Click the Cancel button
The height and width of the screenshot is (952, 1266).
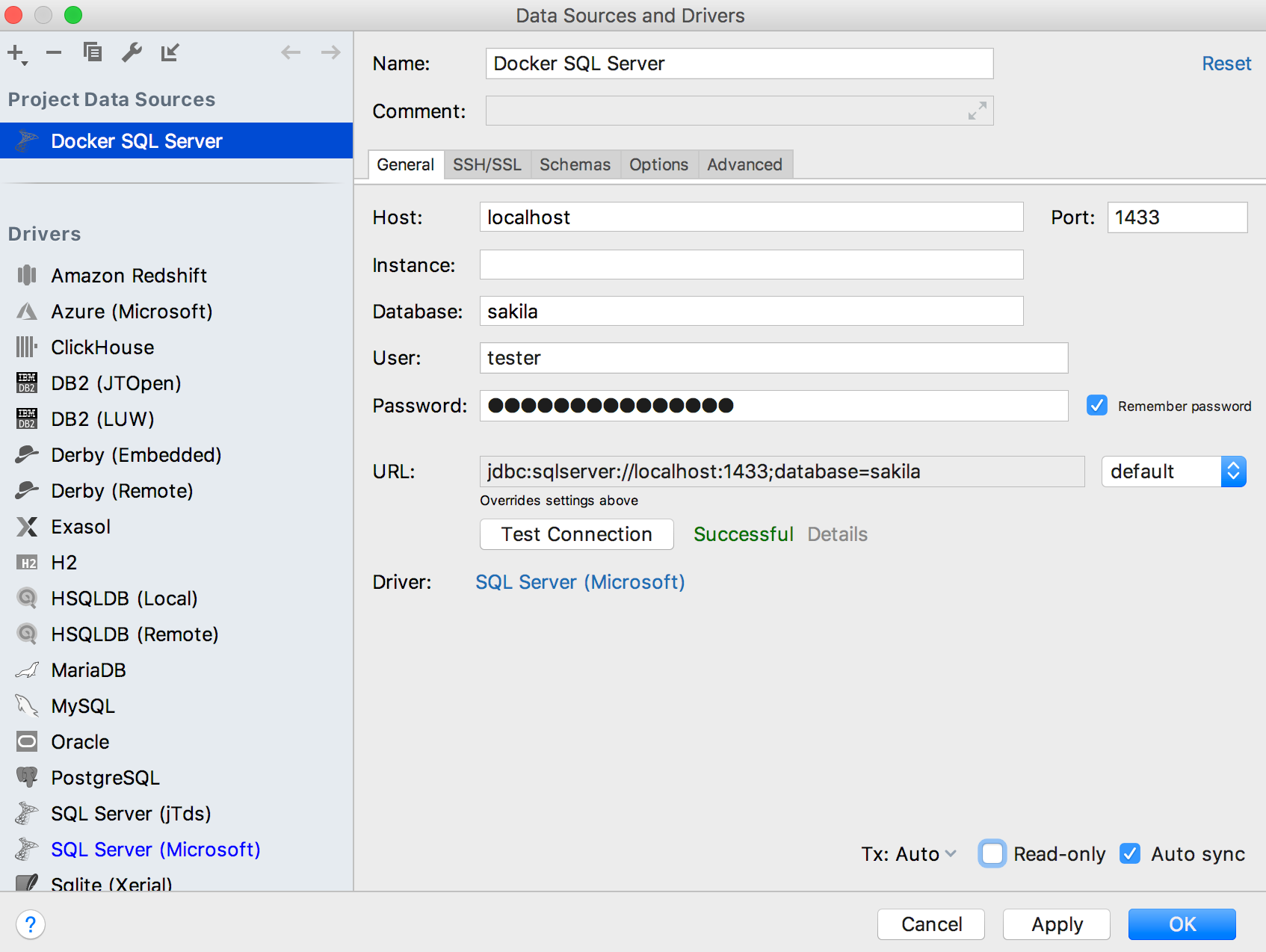tap(931, 924)
